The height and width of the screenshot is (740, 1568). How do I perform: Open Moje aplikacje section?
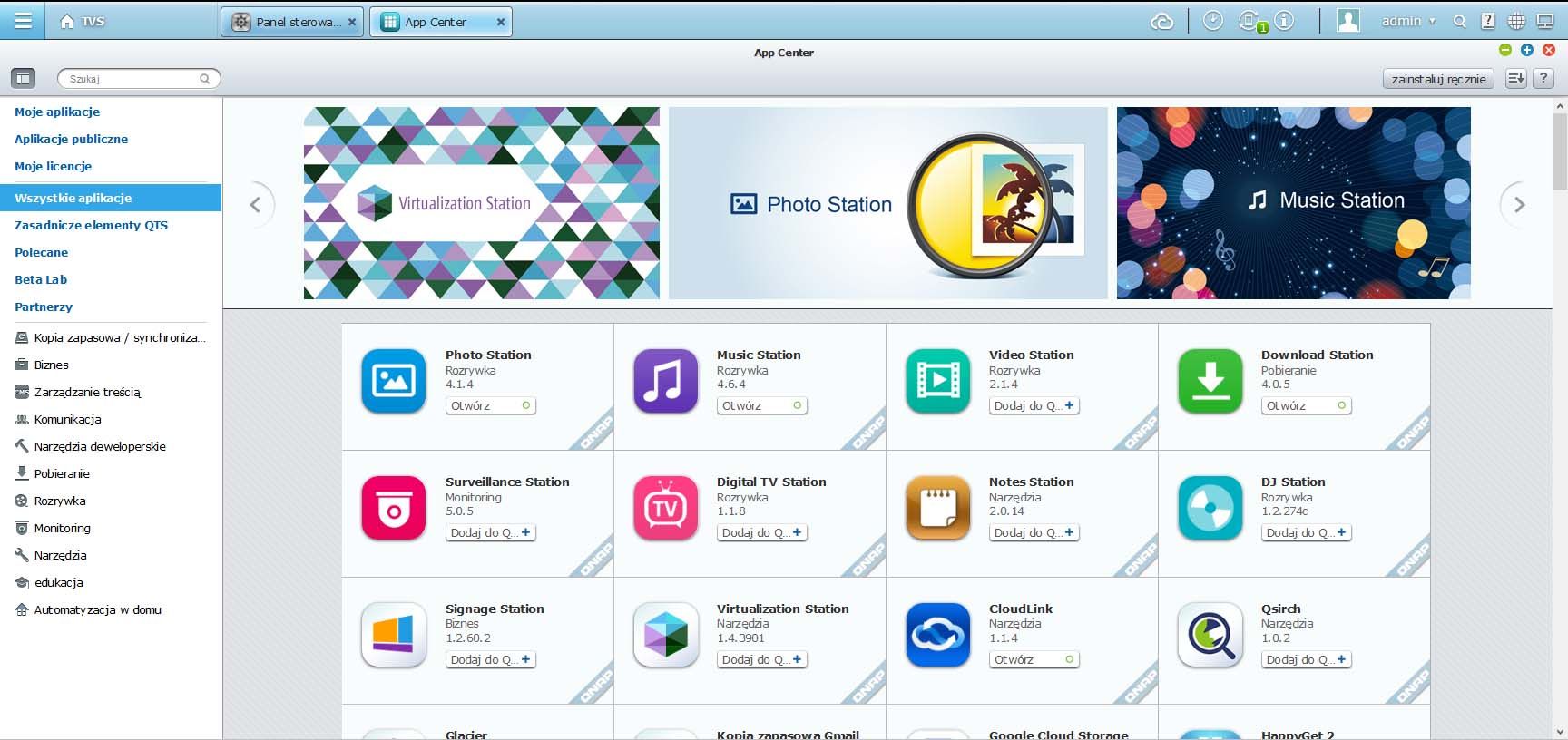57,112
